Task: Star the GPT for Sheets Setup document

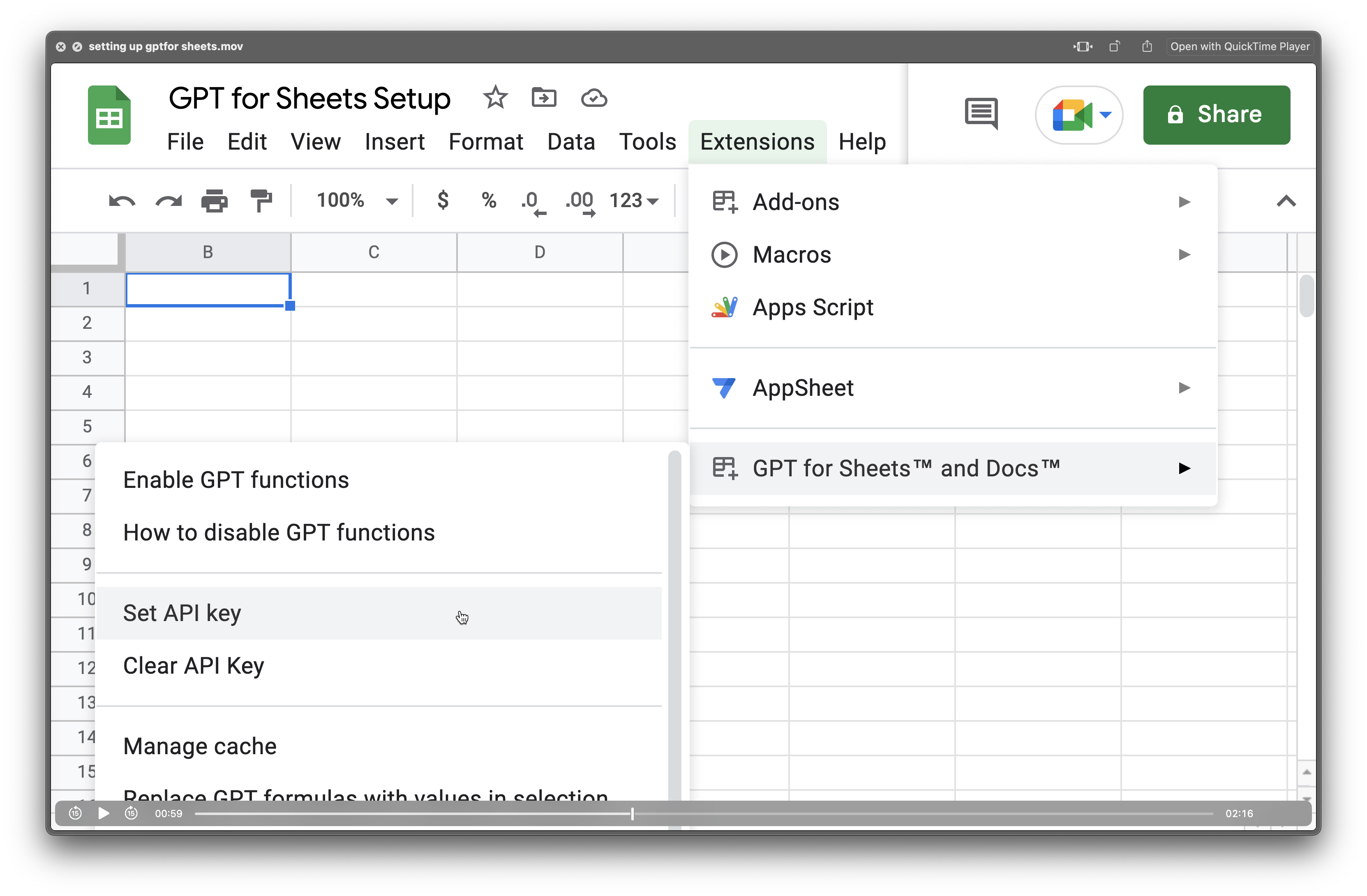Action: click(x=495, y=98)
